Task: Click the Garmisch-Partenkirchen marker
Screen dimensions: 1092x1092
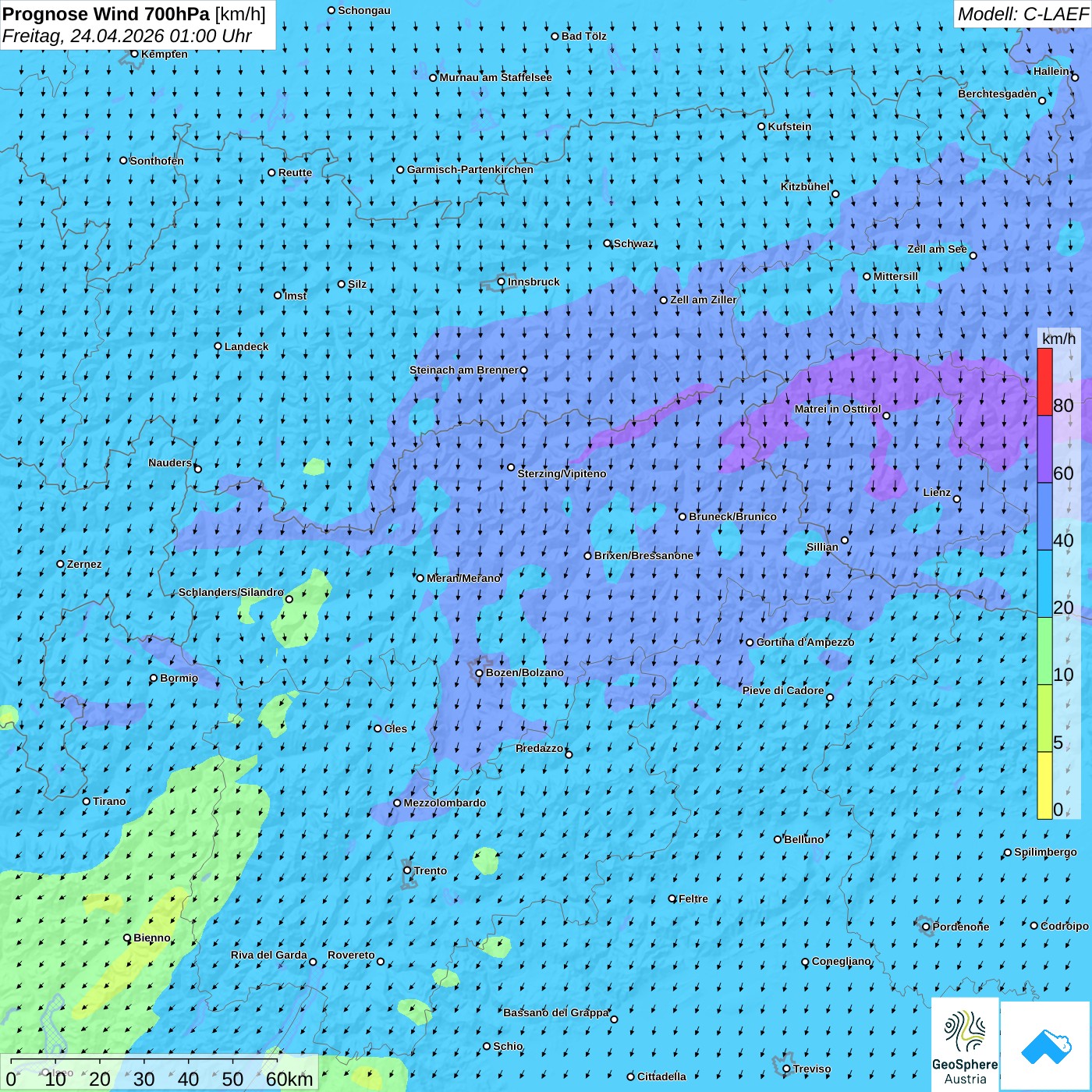Action: pyautogui.click(x=401, y=170)
